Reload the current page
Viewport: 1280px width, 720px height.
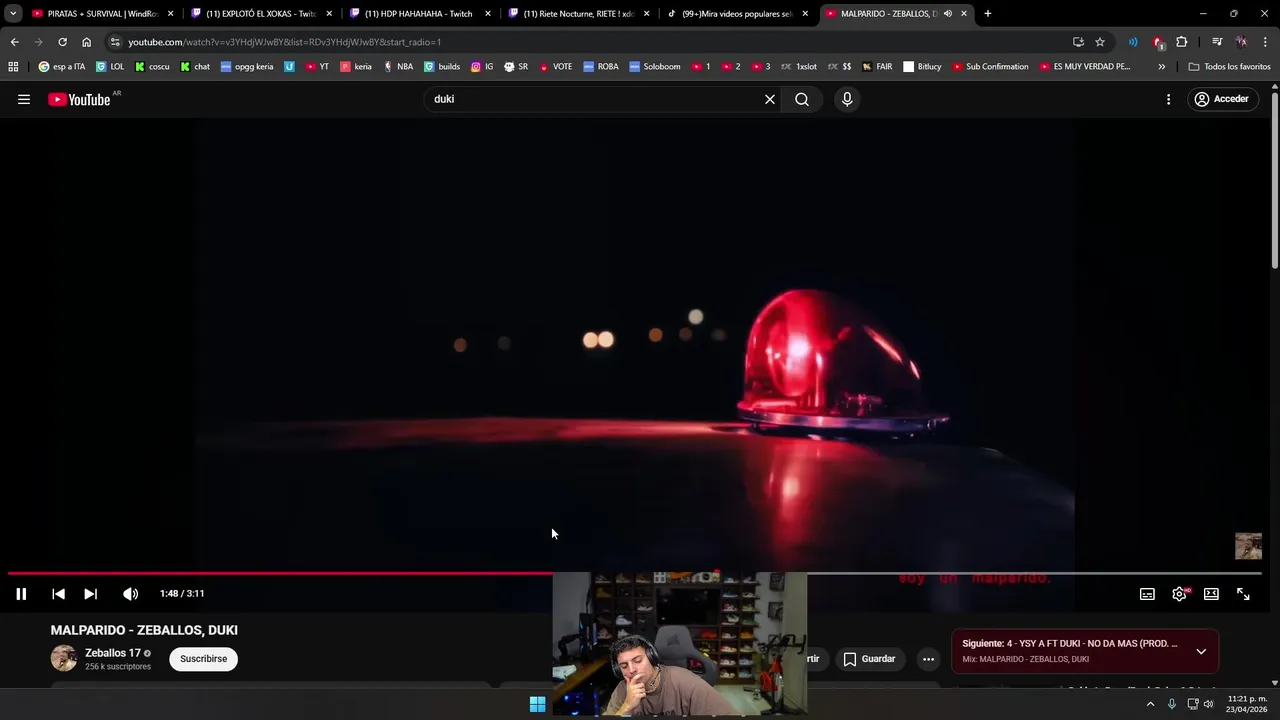[62, 42]
